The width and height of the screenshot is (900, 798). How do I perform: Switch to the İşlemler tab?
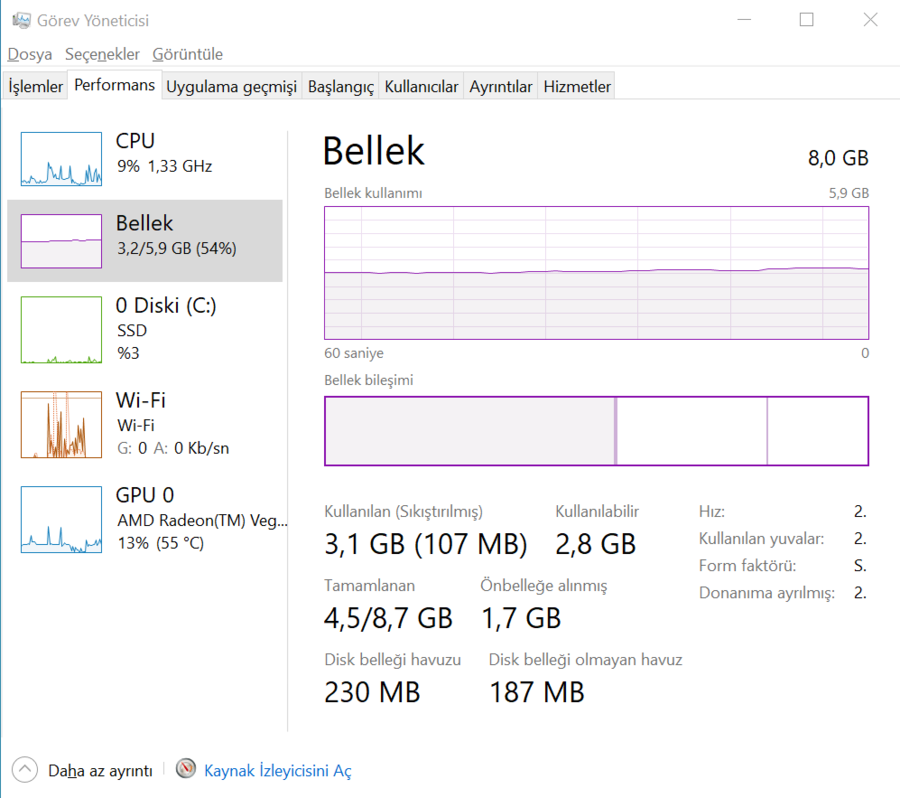[36, 87]
